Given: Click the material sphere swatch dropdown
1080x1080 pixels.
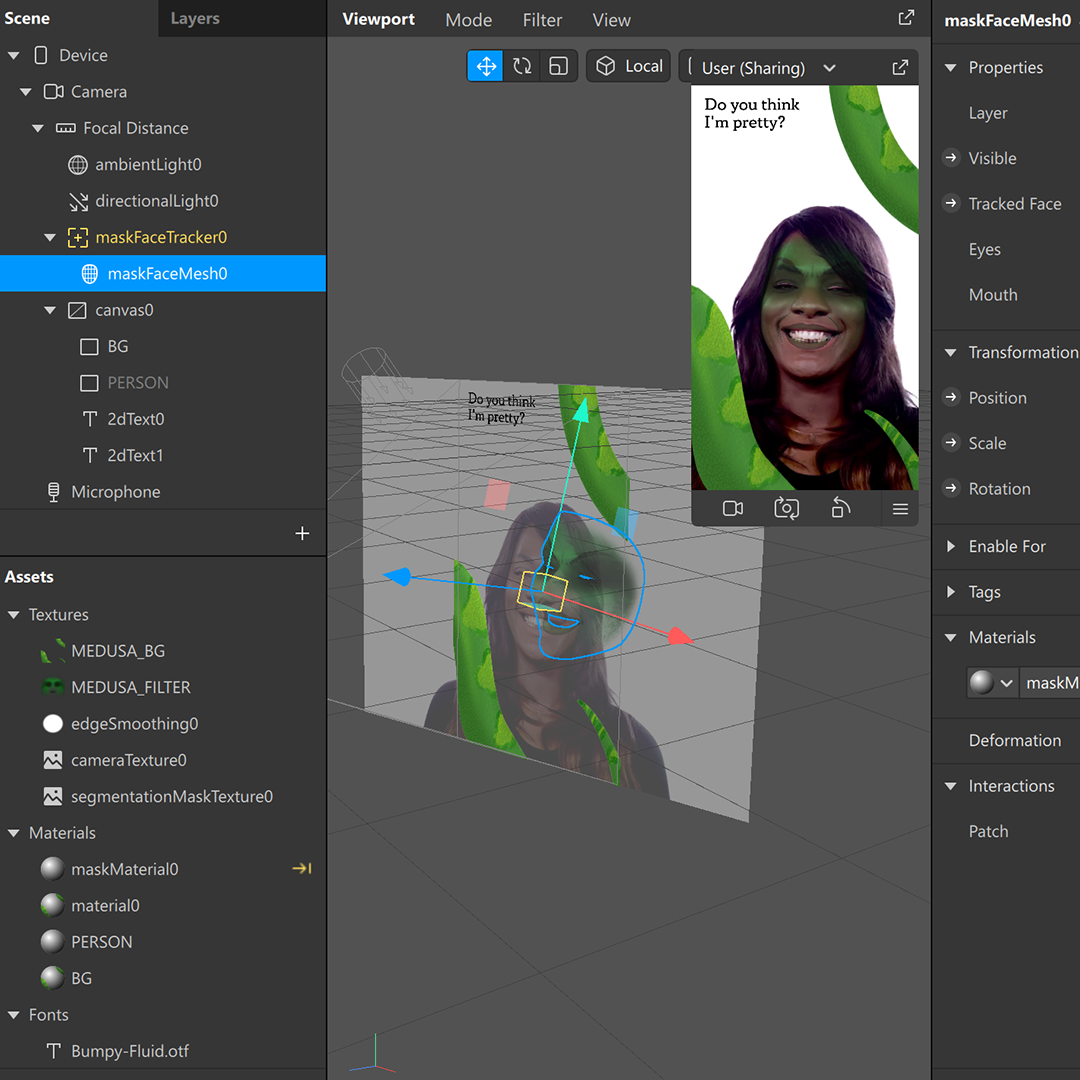Looking at the screenshot, I should [992, 683].
